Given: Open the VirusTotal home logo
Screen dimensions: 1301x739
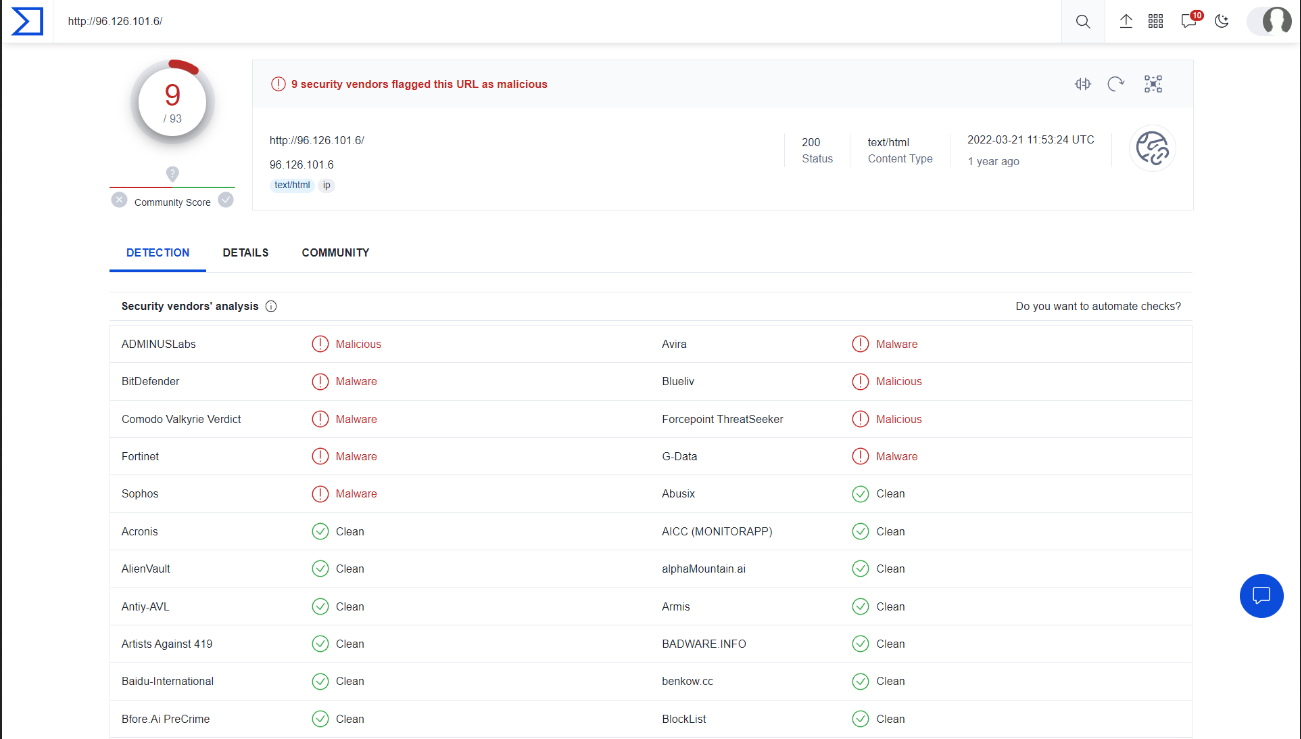Looking at the screenshot, I should 27,21.
